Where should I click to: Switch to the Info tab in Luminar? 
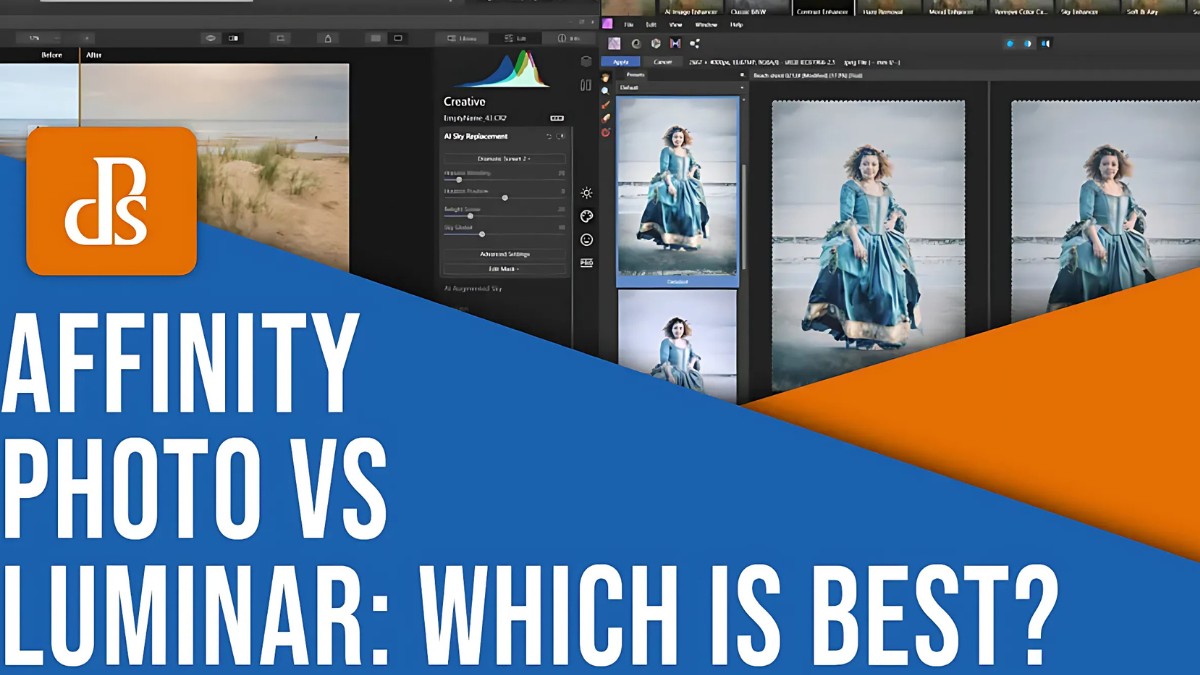point(570,38)
